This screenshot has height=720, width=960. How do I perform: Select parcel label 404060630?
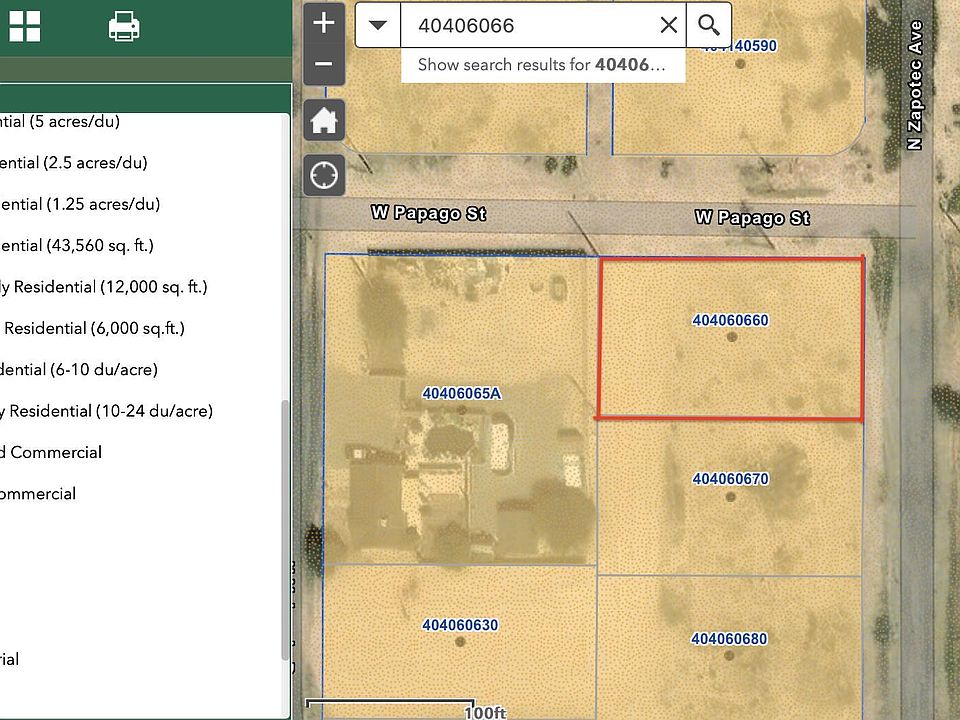point(460,625)
